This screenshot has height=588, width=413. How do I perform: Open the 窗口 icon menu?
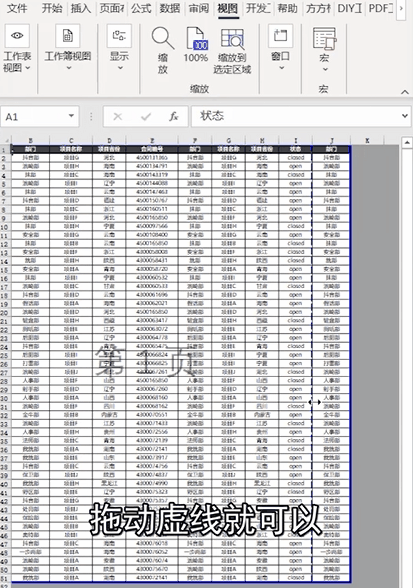click(x=280, y=36)
